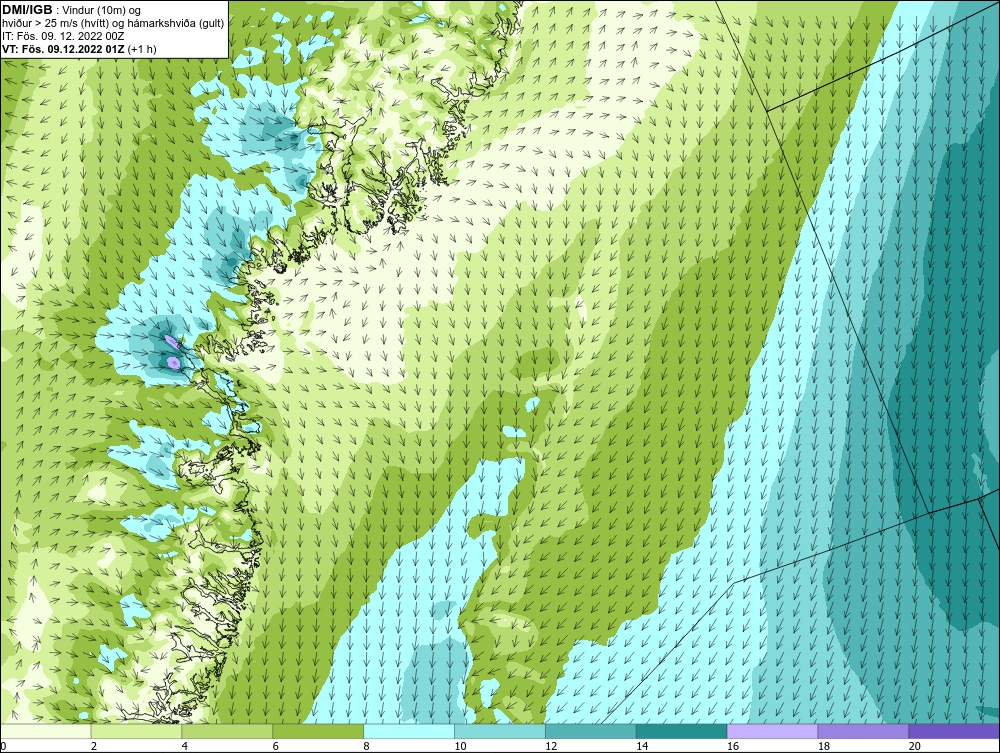Click the legend scale label '20'
Screen dimensions: 1000x753
click(x=915, y=746)
